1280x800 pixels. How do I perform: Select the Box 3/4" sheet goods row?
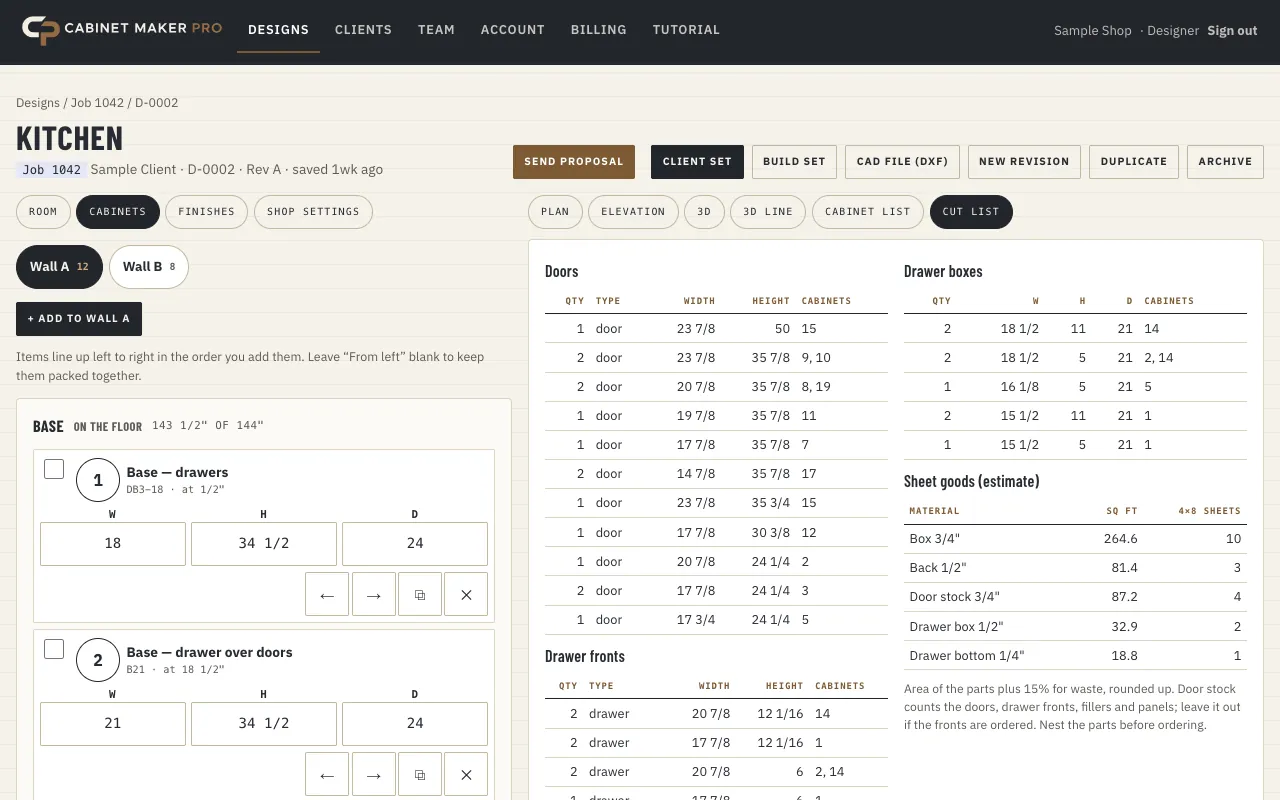[1075, 539]
